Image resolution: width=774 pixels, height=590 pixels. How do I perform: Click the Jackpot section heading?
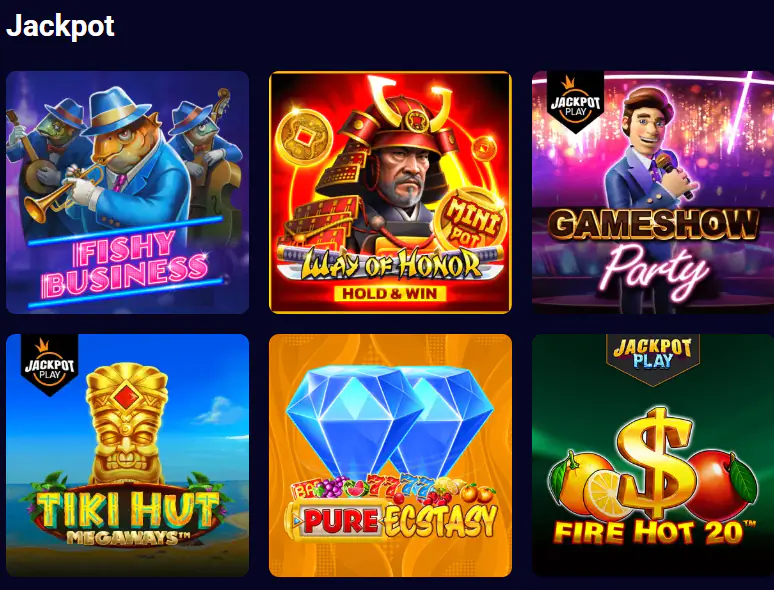point(60,25)
